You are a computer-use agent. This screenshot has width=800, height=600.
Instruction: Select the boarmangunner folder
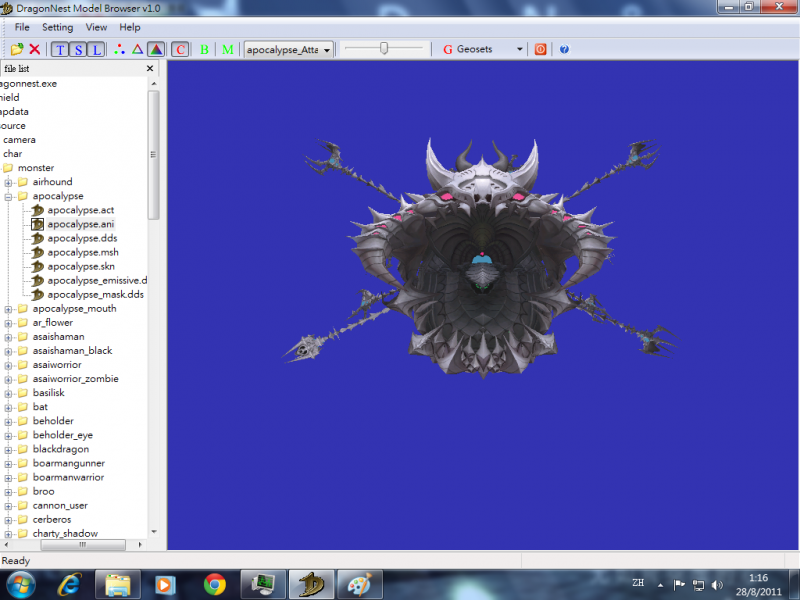tap(69, 463)
